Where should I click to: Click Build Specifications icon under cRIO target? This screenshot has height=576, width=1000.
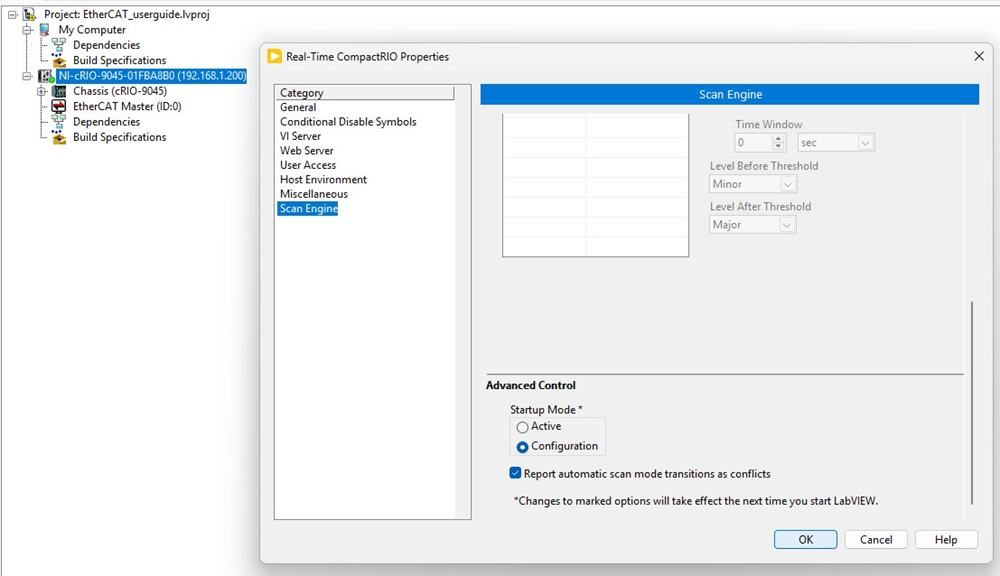59,137
